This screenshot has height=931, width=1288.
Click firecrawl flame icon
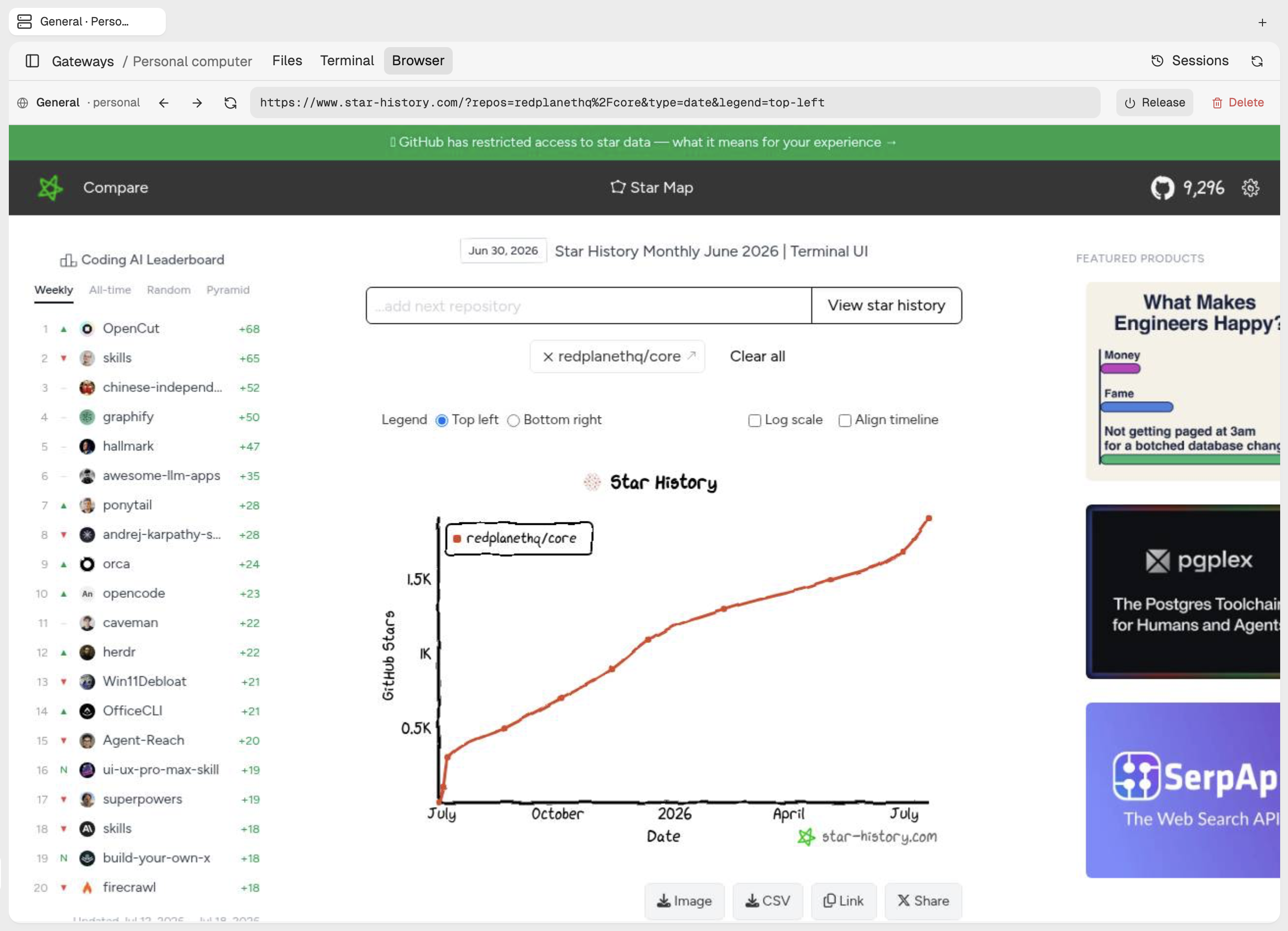coord(87,887)
